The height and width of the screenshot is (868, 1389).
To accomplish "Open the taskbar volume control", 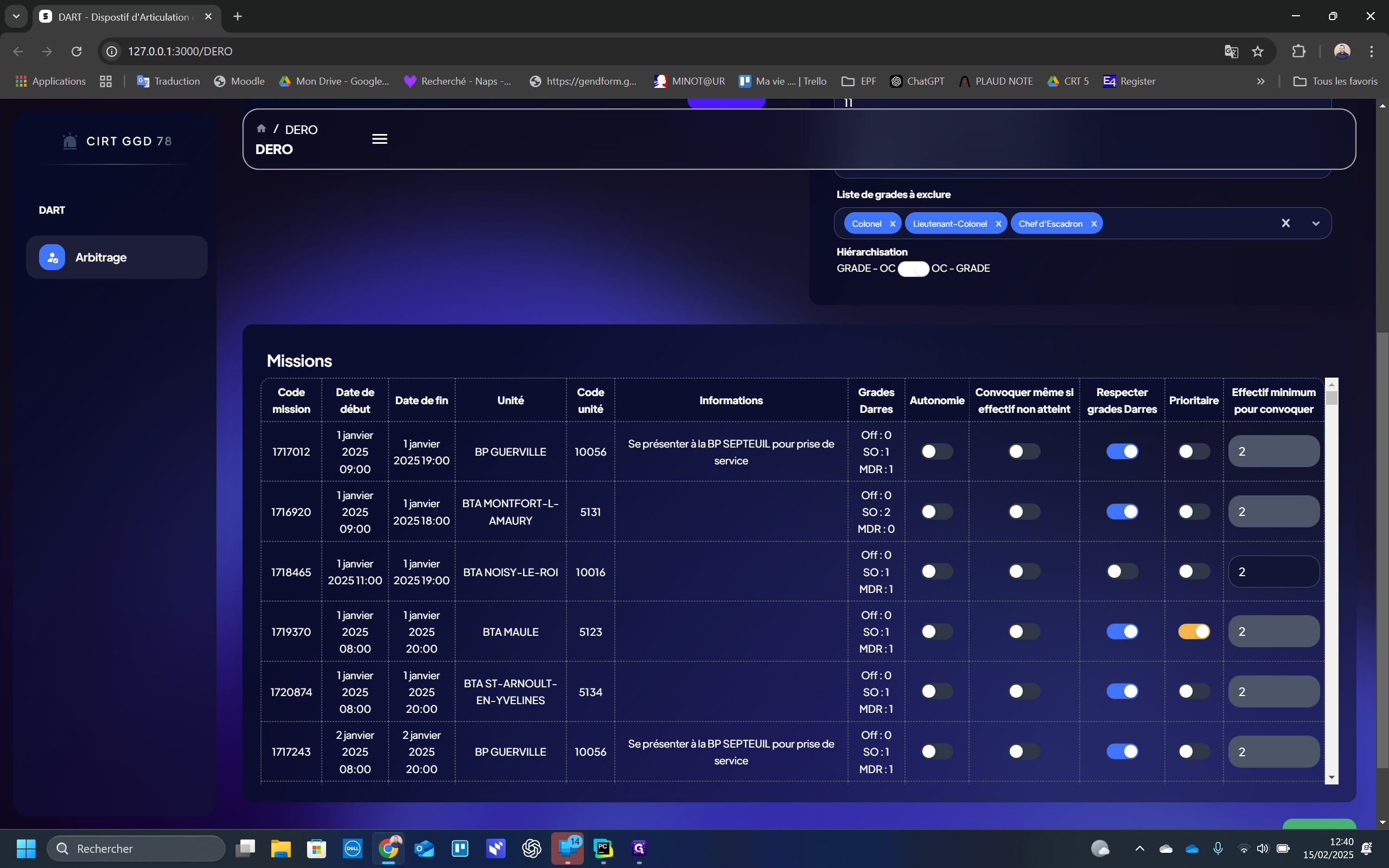I will point(1262,848).
